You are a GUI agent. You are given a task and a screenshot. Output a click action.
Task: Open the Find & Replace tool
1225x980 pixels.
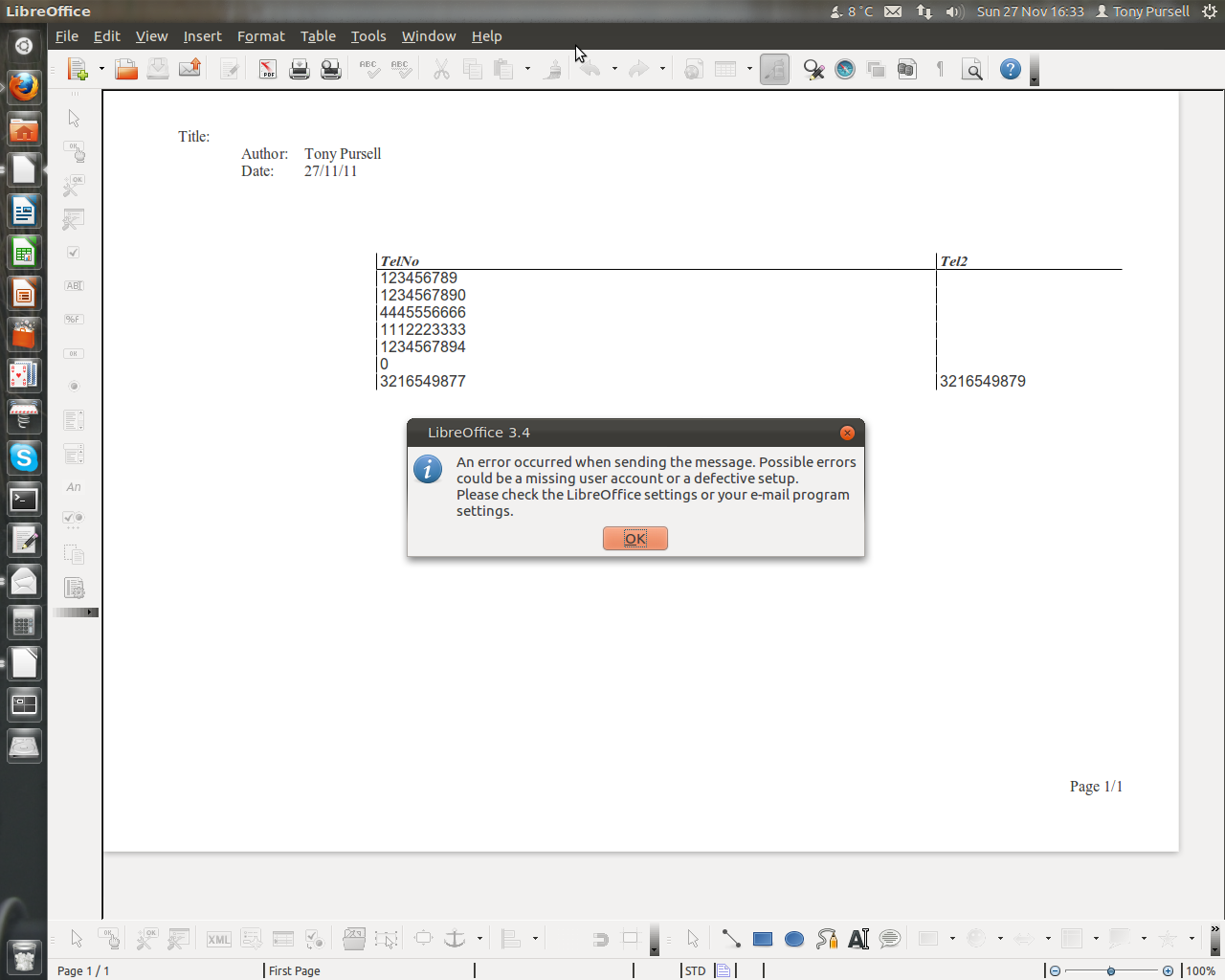[813, 69]
